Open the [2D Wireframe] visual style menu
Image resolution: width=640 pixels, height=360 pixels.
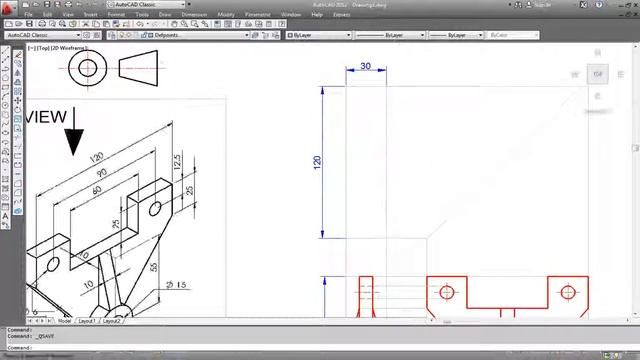68,48
